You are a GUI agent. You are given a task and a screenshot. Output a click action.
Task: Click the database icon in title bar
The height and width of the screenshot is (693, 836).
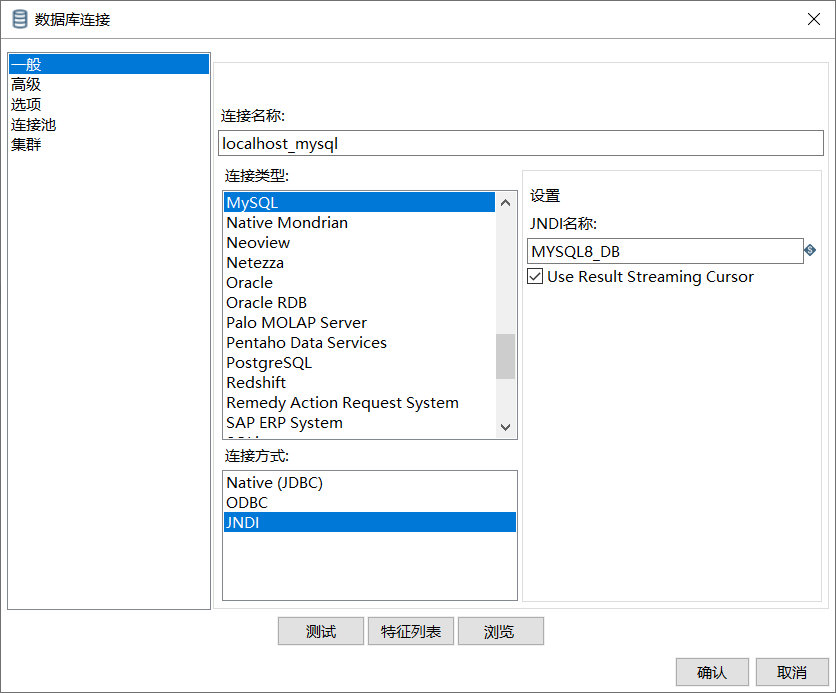[20, 19]
